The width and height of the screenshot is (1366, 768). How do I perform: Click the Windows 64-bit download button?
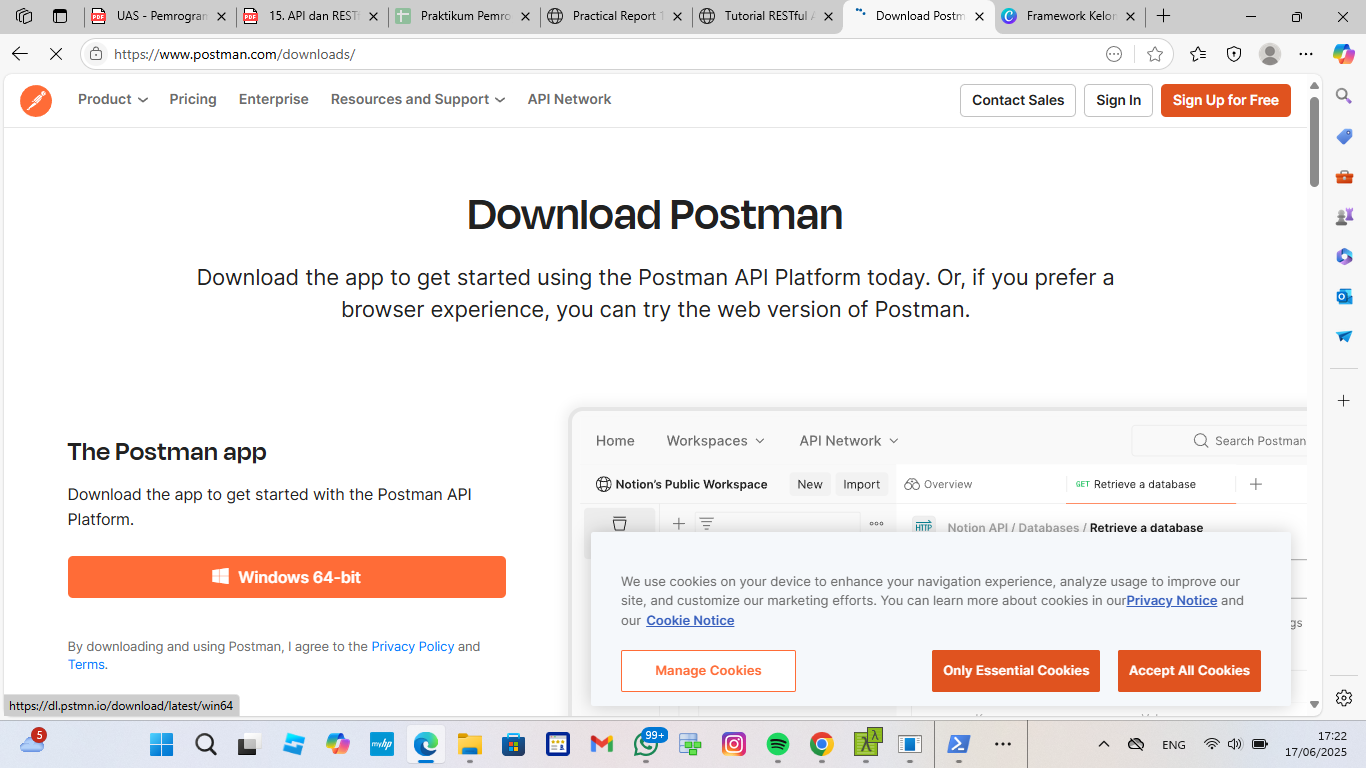[x=287, y=577]
